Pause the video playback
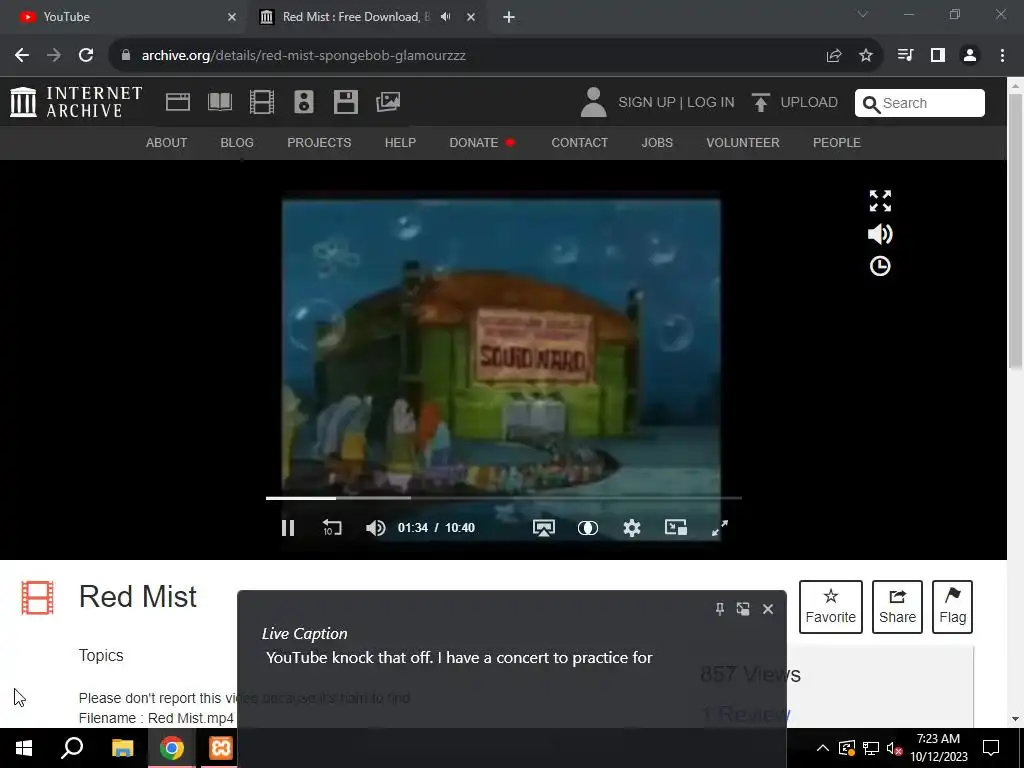The width and height of the screenshot is (1024, 768). (x=288, y=528)
